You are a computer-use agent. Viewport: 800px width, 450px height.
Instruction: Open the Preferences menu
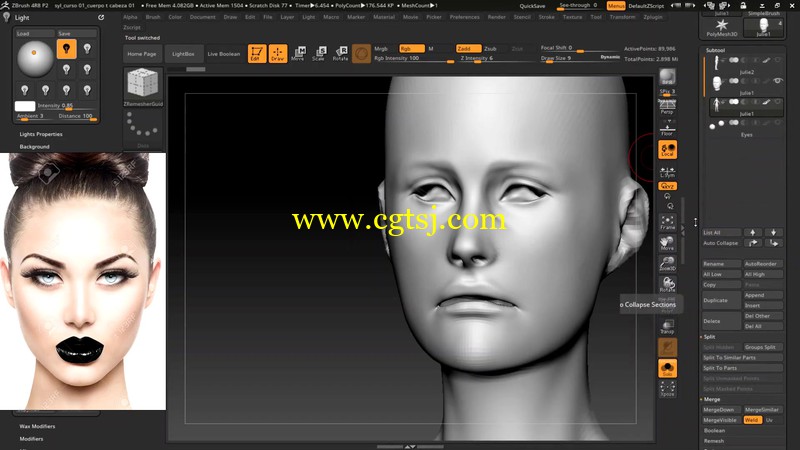(x=464, y=17)
